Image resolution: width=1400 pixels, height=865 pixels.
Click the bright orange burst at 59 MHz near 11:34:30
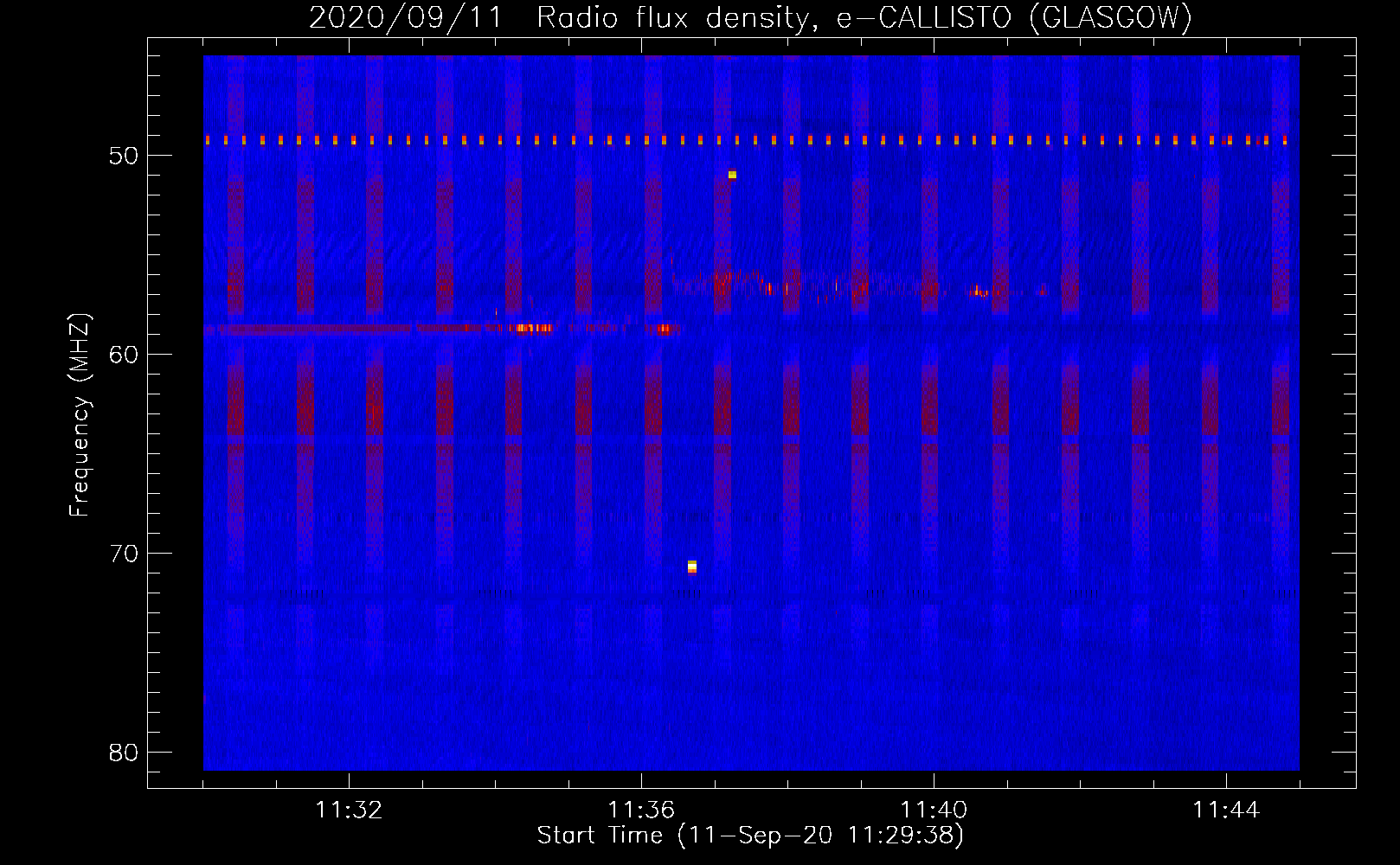(533, 328)
